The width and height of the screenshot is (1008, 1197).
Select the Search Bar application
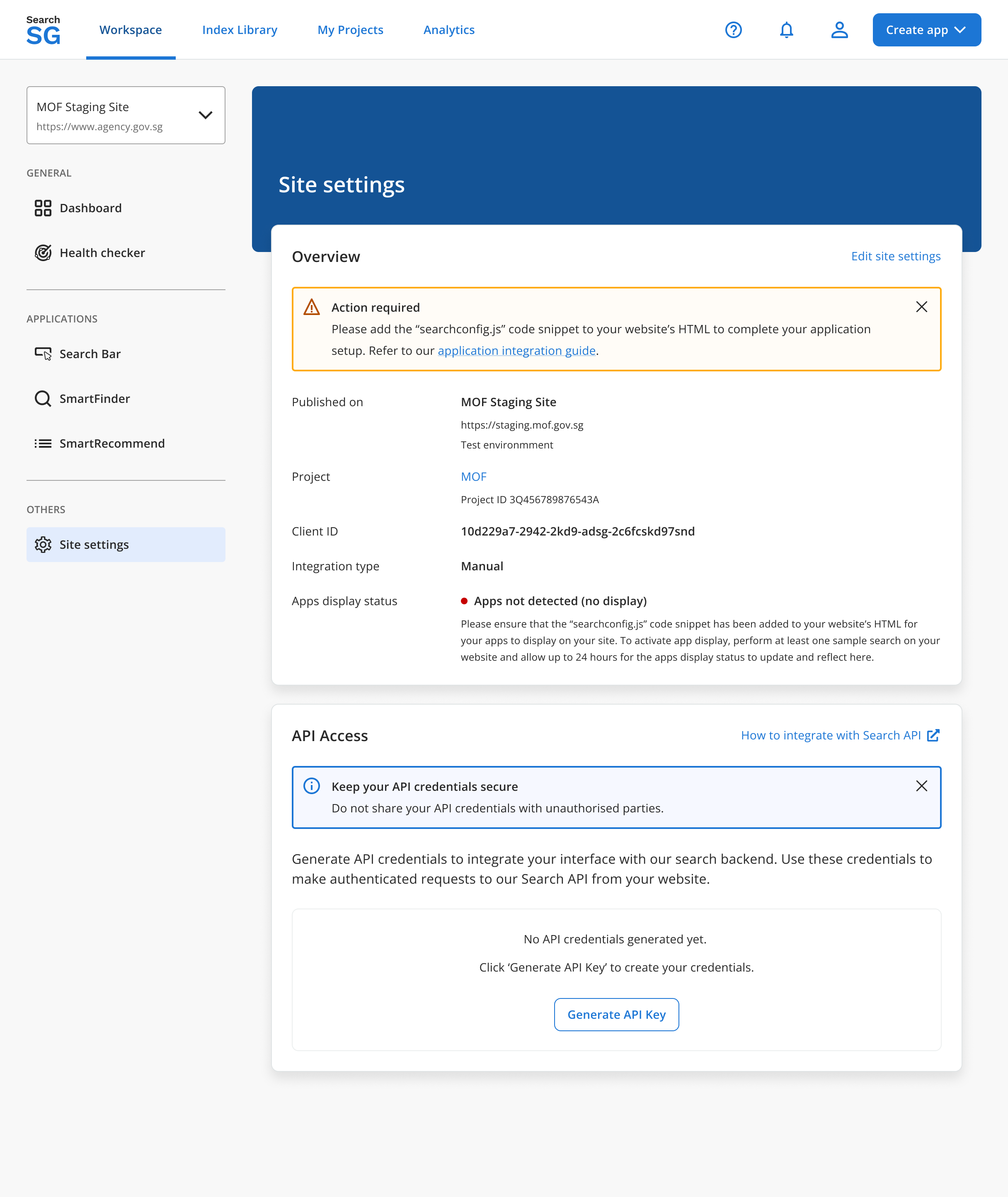pos(91,354)
